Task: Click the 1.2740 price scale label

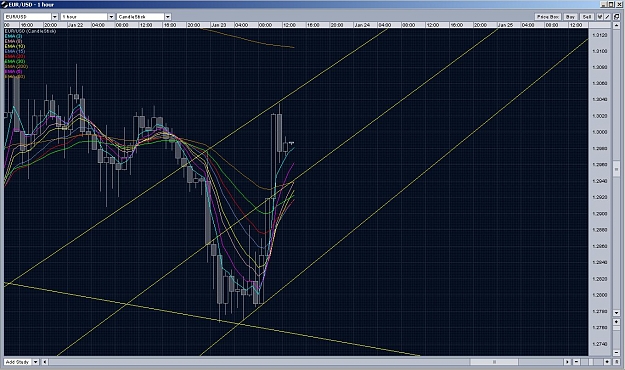Action: (x=599, y=344)
